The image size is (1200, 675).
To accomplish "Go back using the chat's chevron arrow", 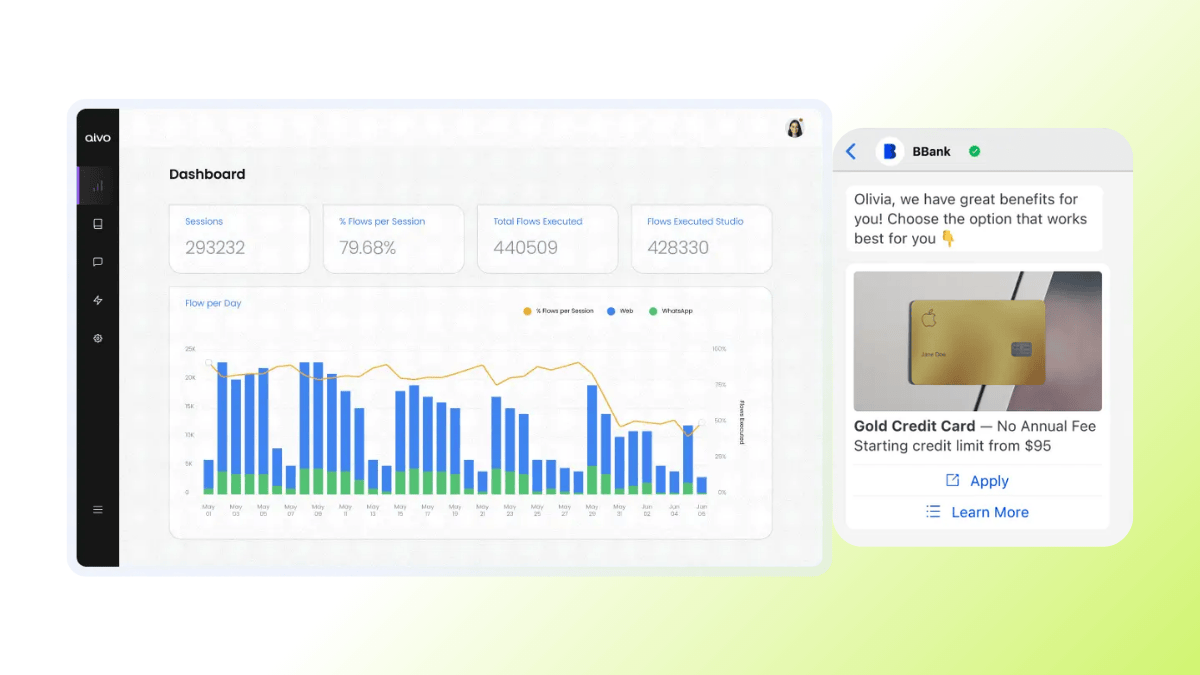I will (851, 151).
